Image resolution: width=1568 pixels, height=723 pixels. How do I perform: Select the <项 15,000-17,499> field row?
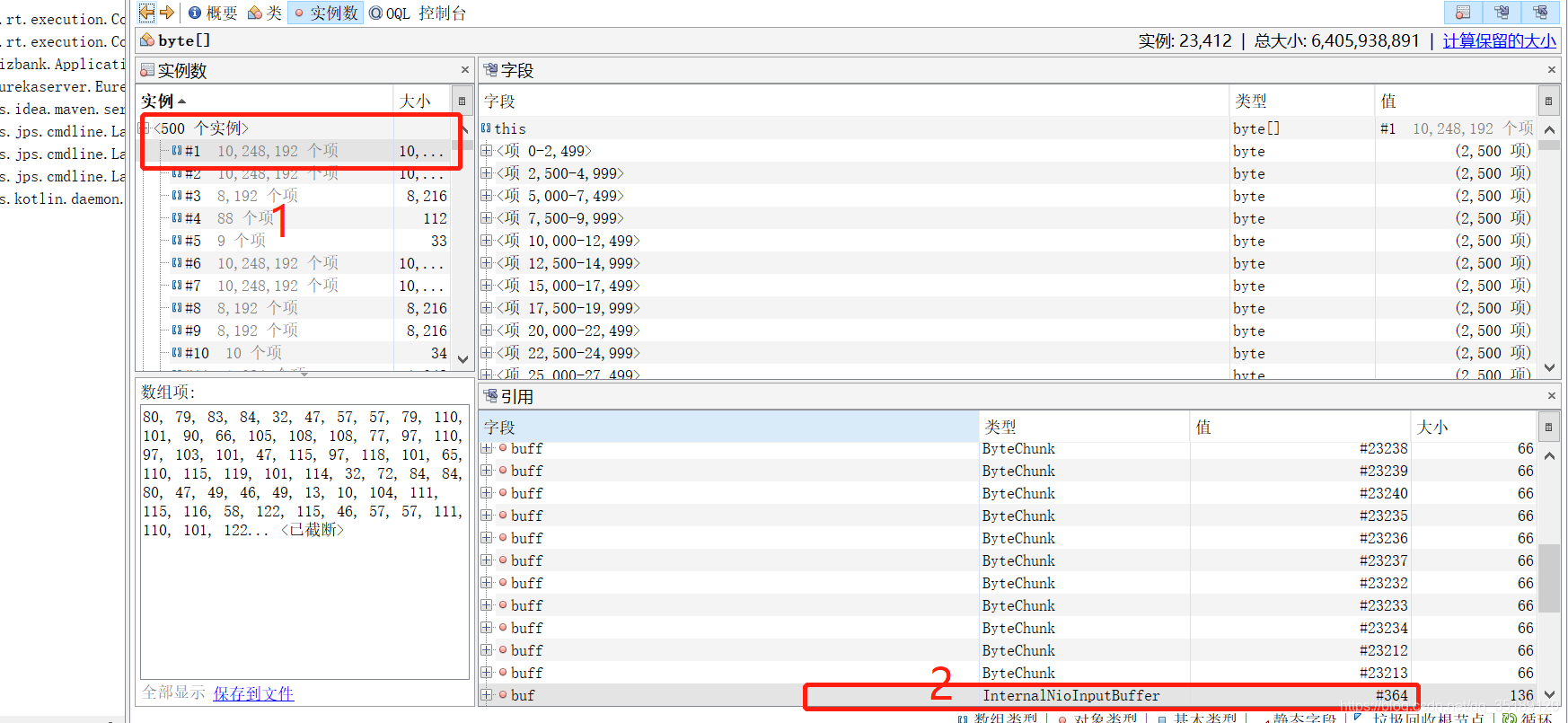[x=1009, y=286]
